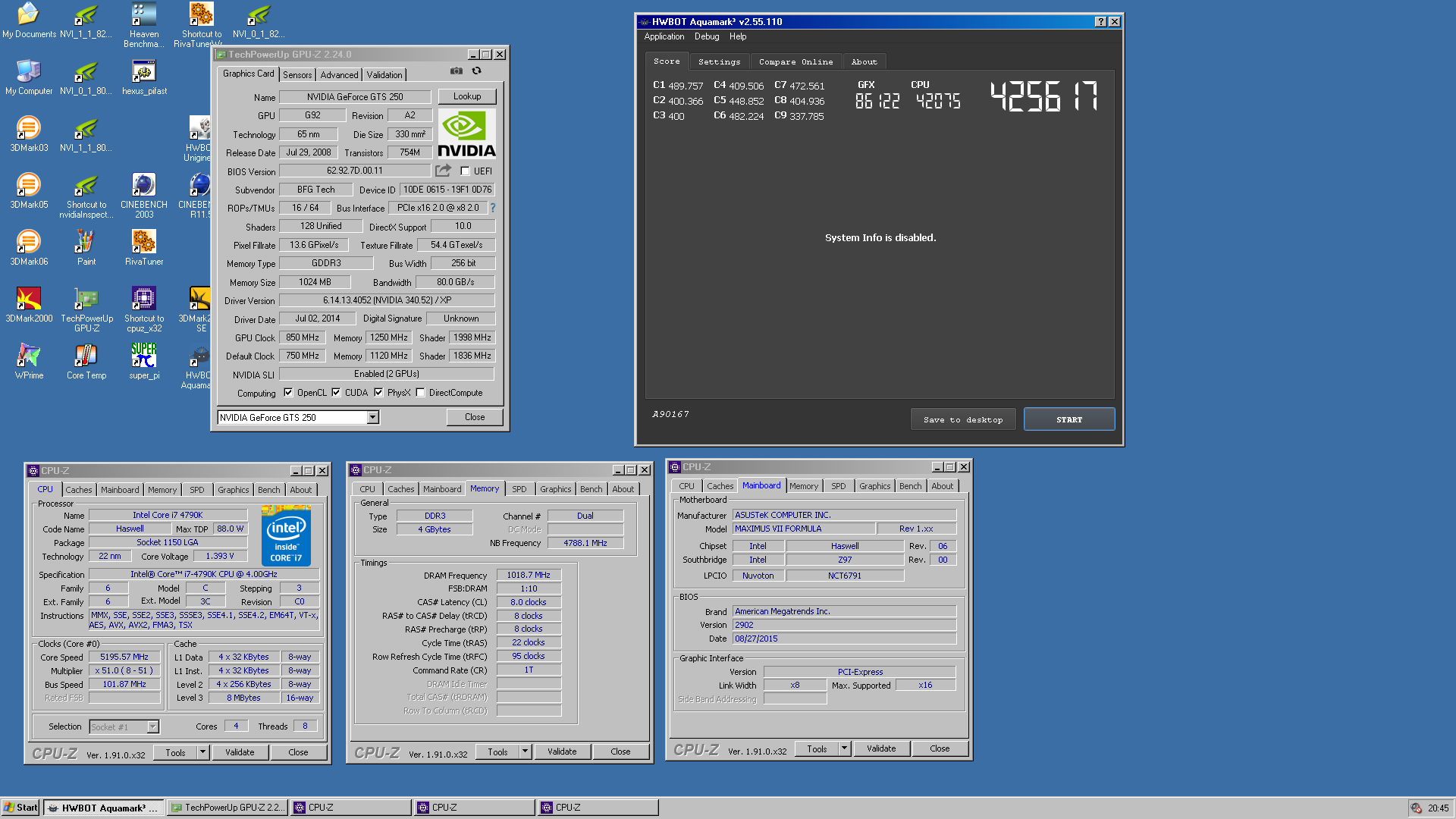Screen dimensions: 1456x819
Task: Switch to TechPowerUp GPU-Z taskbar button
Action: 227,808
